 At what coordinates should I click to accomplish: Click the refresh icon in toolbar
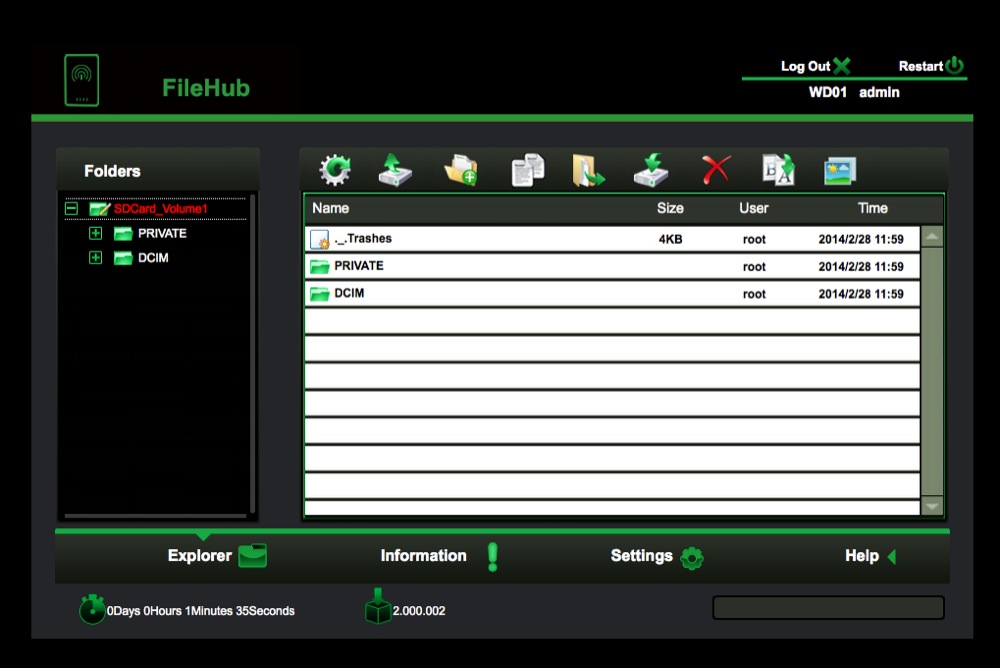pos(335,170)
